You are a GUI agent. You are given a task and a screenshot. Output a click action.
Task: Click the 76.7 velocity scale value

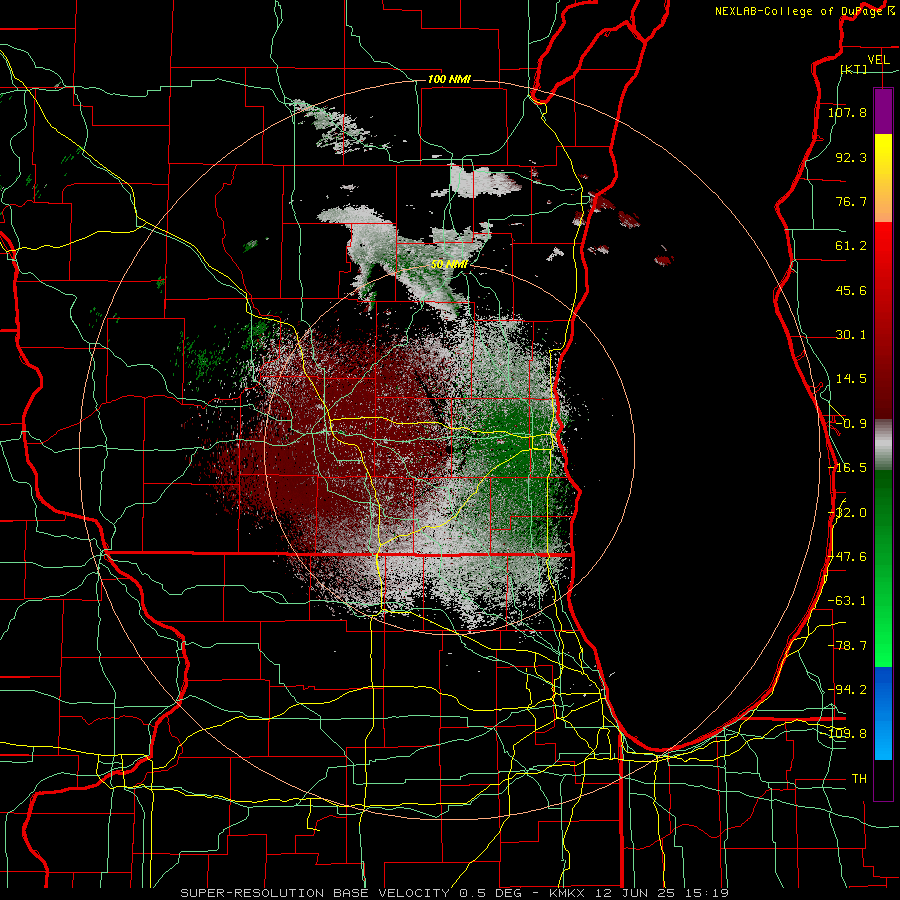point(851,201)
